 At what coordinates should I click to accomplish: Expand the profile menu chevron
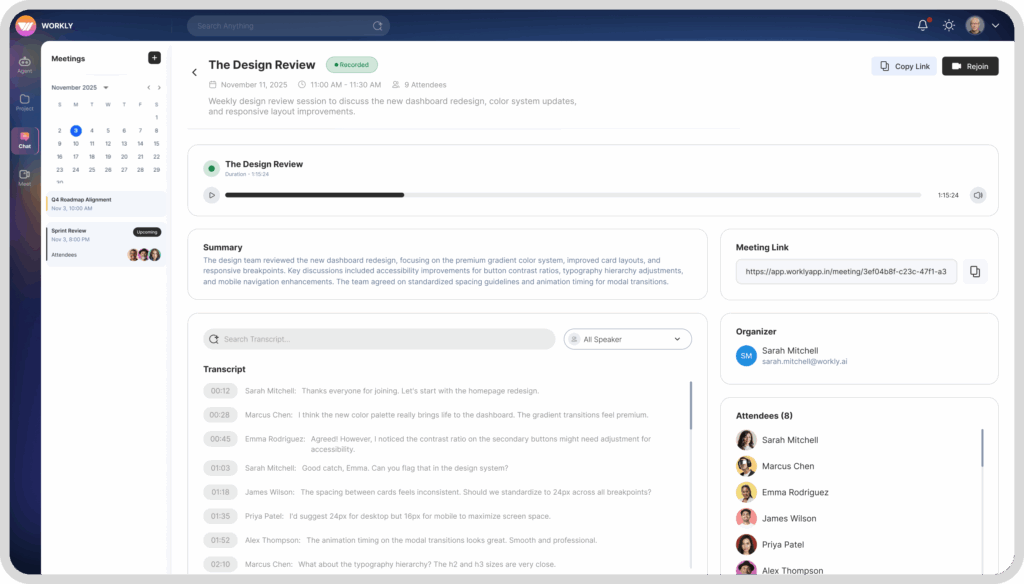[x=995, y=26]
